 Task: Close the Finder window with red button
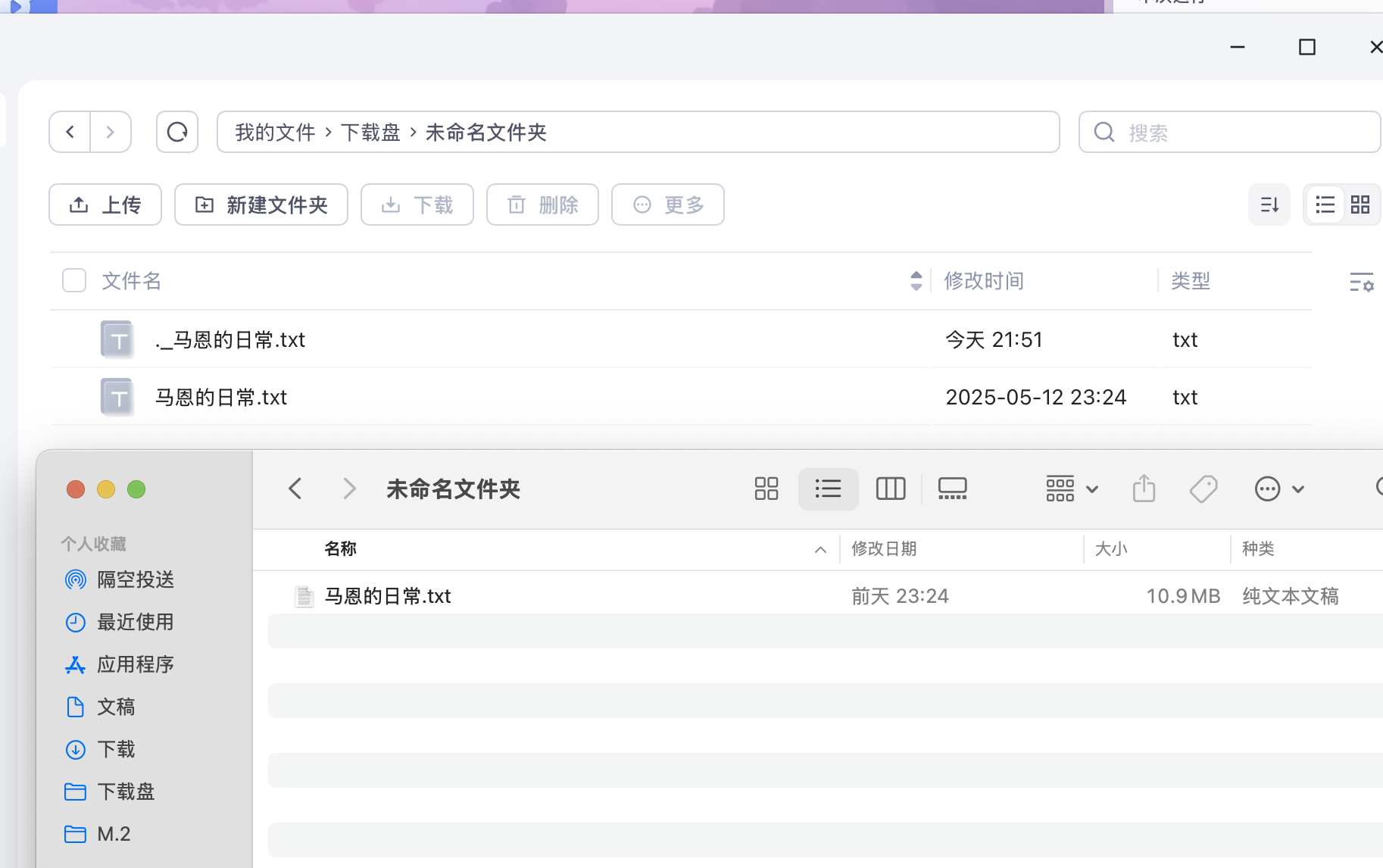pos(76,489)
